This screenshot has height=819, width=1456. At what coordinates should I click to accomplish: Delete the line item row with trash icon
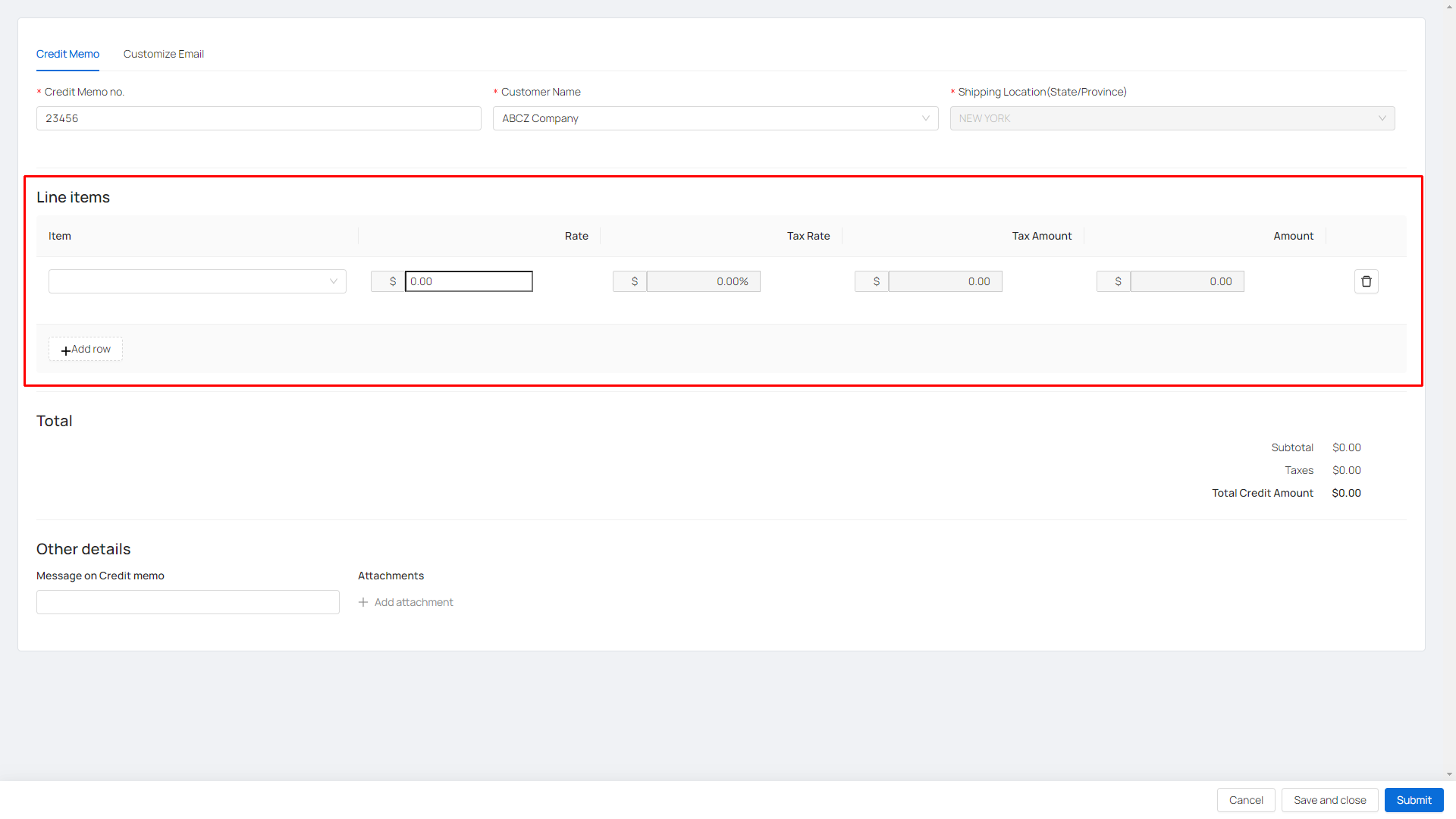[1366, 281]
